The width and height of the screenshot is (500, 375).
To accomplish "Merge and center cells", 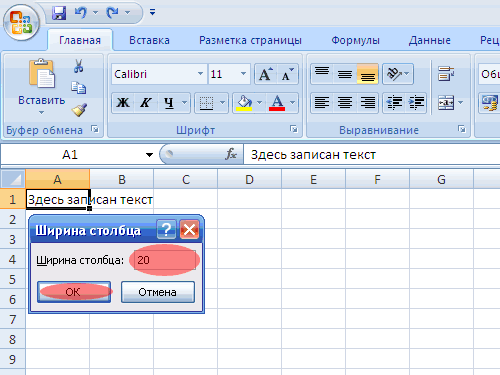I will pyautogui.click(x=446, y=103).
